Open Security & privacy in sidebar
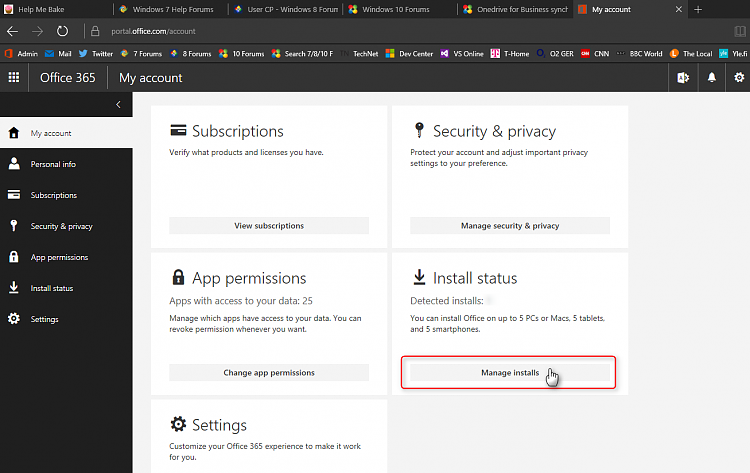The width and height of the screenshot is (750, 473). coord(66,226)
